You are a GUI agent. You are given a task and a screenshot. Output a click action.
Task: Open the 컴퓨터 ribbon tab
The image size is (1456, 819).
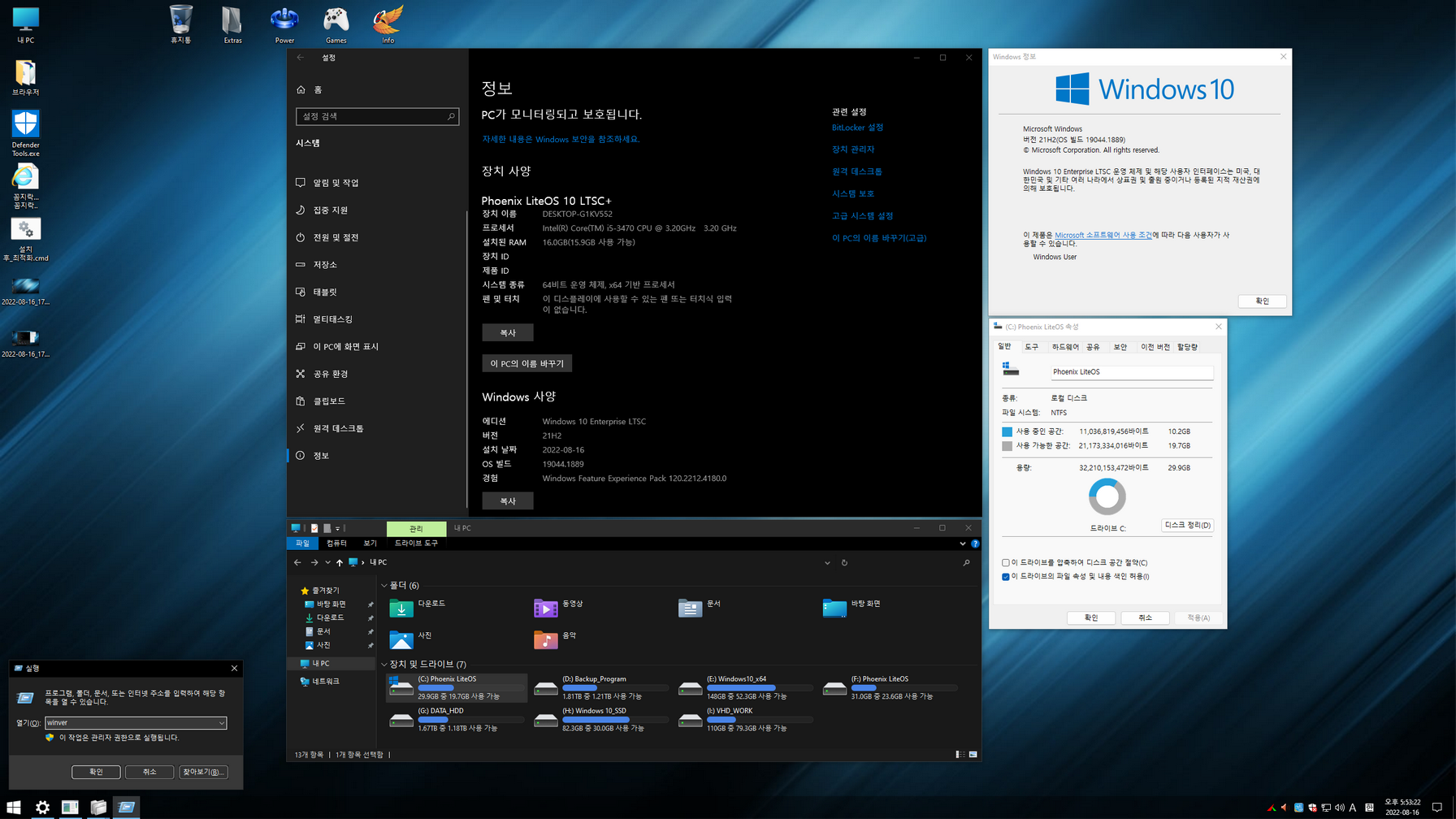click(336, 544)
